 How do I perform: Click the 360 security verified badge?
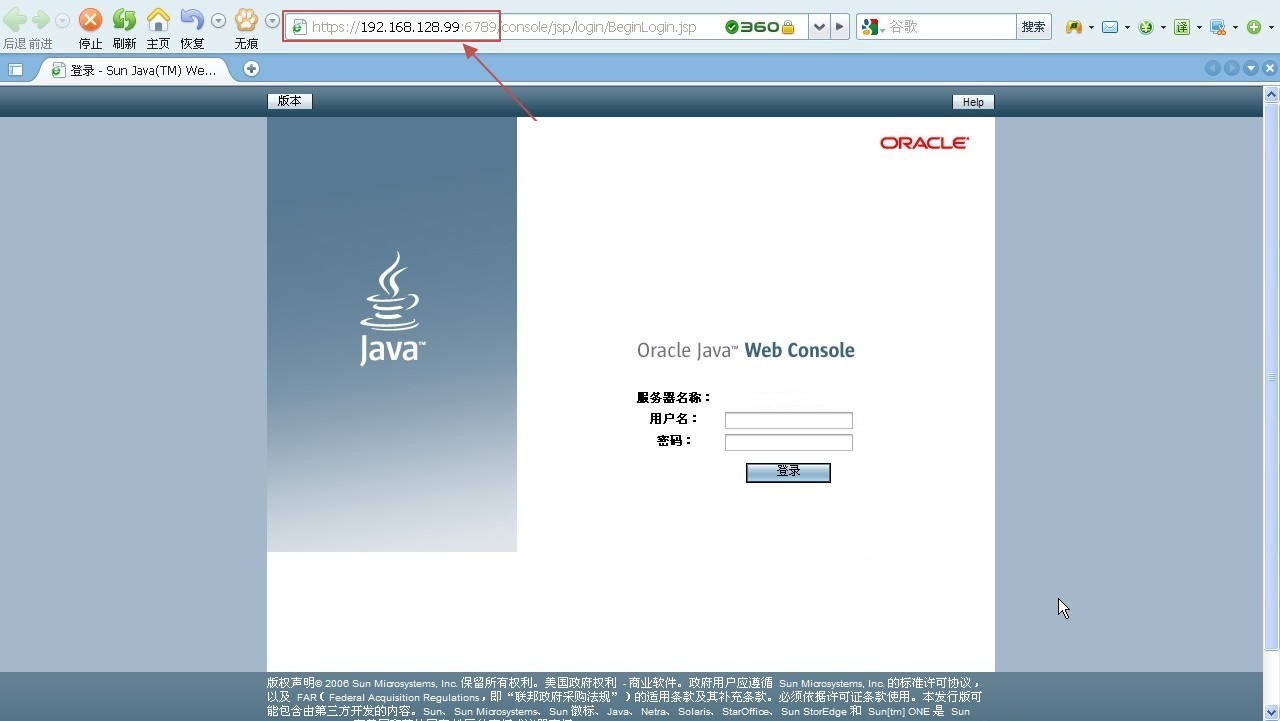point(752,27)
